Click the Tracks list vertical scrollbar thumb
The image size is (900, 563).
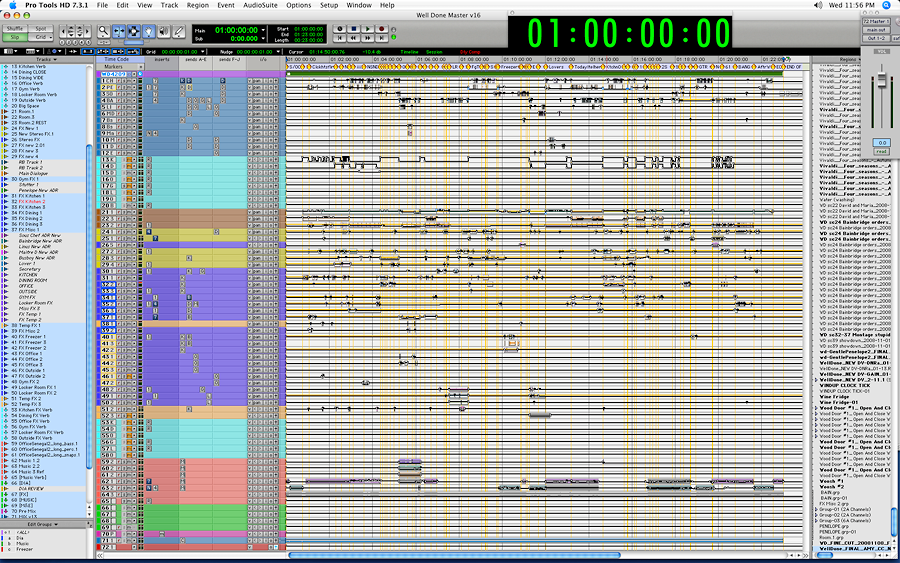tap(89, 307)
